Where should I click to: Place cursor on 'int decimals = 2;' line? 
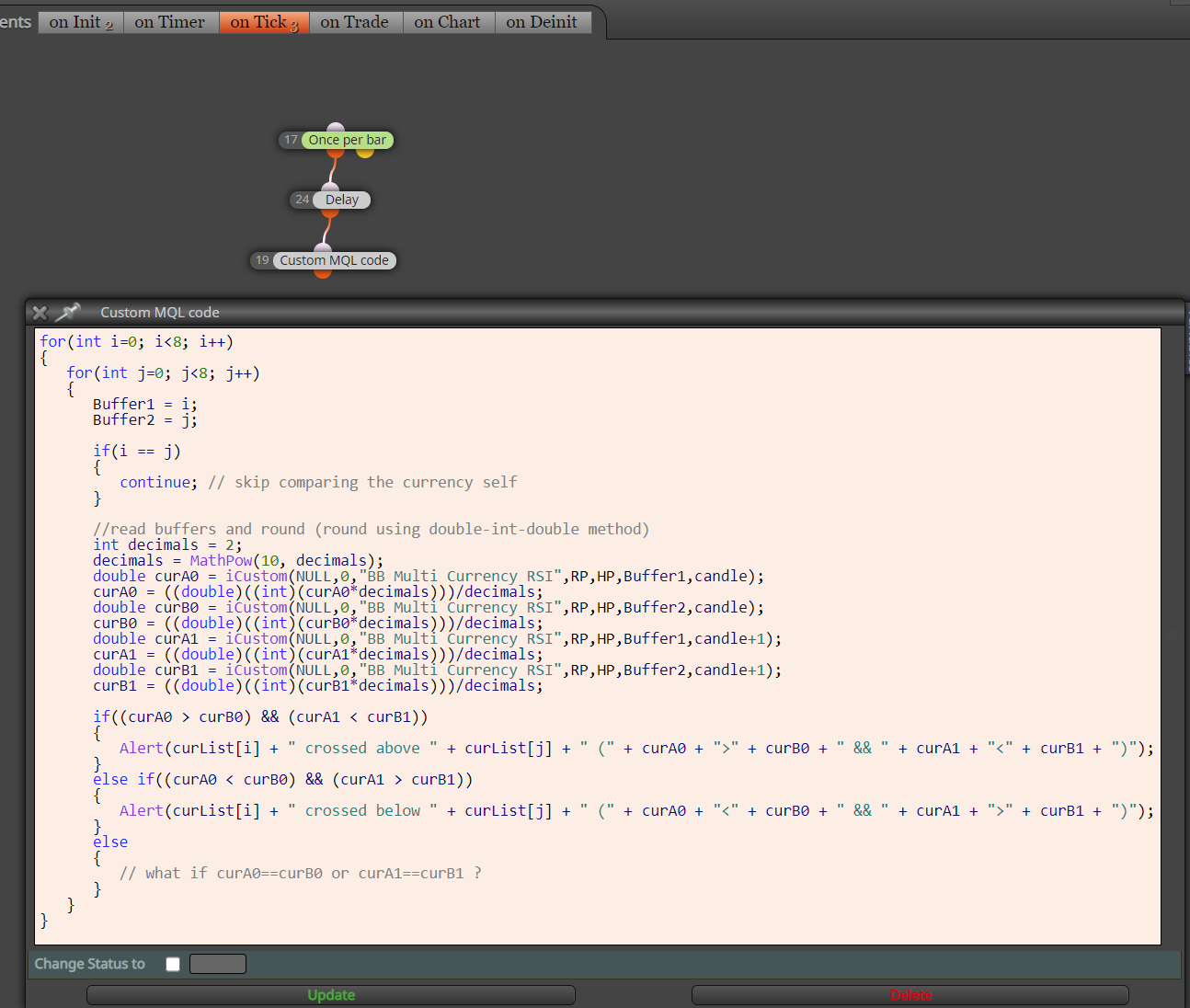(167, 544)
